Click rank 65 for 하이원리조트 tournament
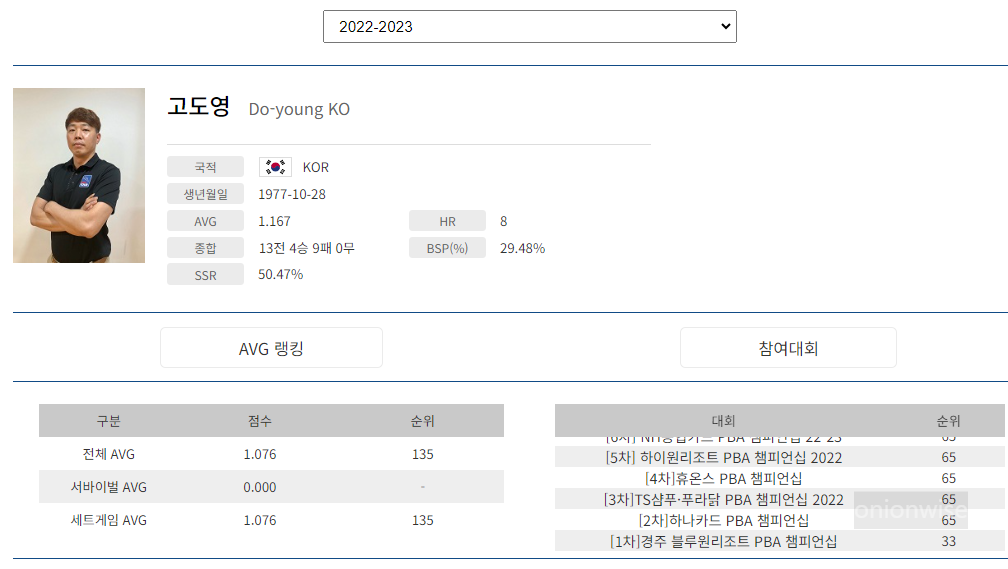The width and height of the screenshot is (1008, 569). pyautogui.click(x=948, y=457)
